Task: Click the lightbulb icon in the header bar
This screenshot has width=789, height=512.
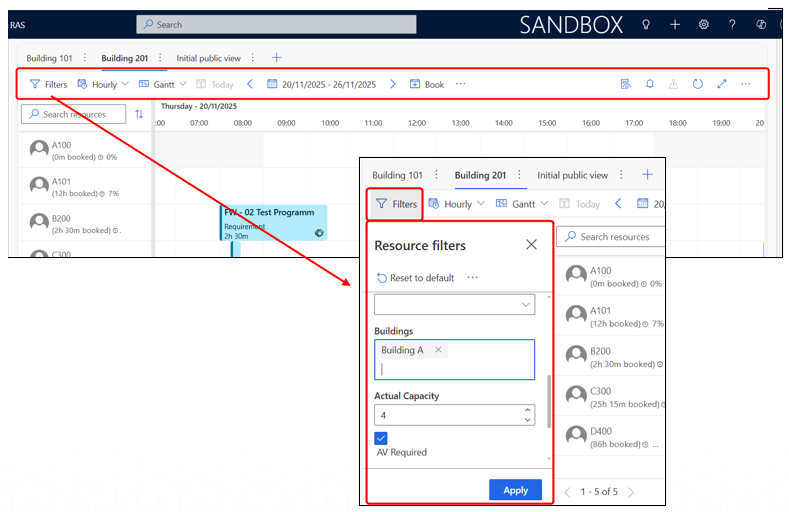Action: 646,25
